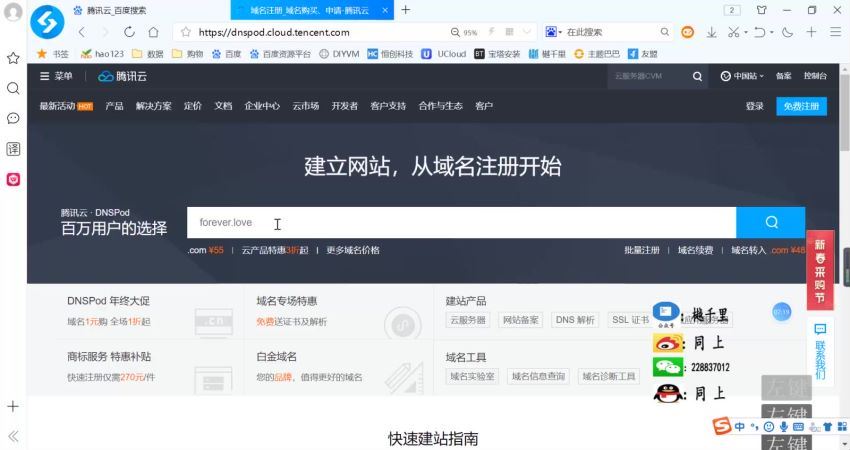Go back with the browser back arrow

82,32
